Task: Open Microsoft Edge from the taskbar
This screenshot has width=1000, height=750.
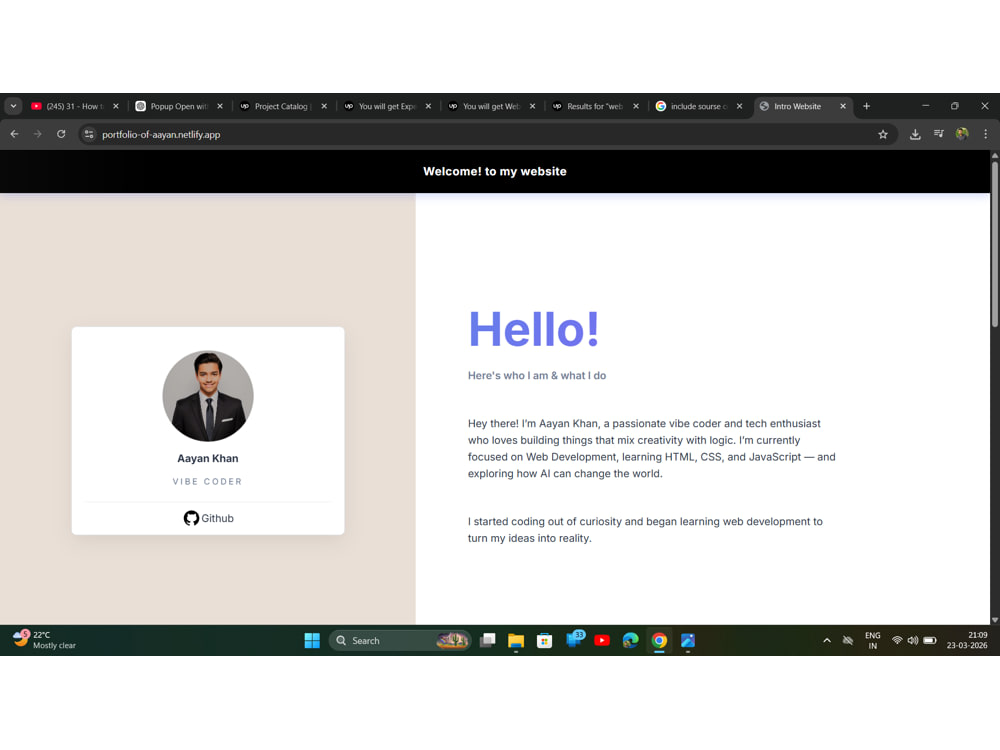Action: pyautogui.click(x=630, y=640)
